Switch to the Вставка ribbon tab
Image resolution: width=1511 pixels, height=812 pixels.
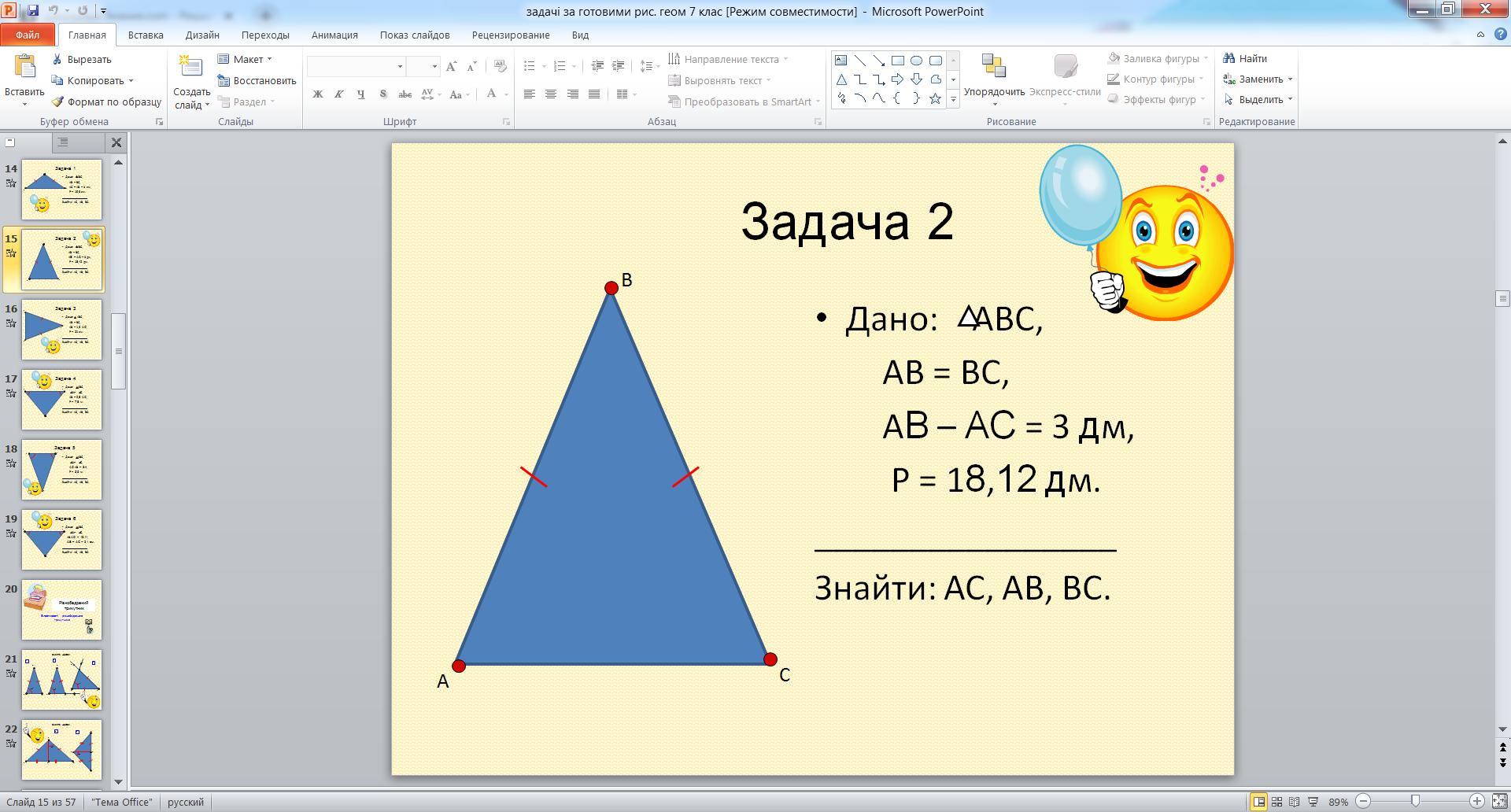[146, 35]
